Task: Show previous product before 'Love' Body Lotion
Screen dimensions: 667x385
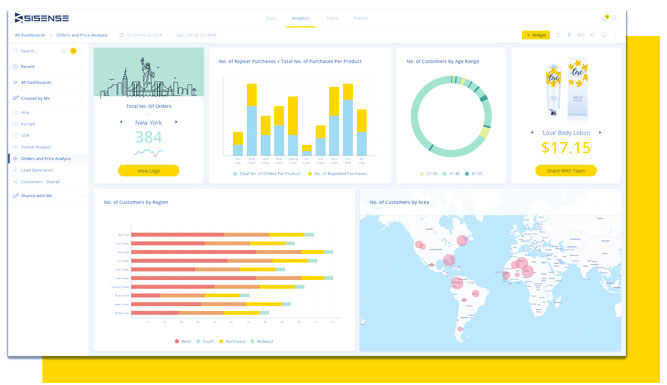Action: pyautogui.click(x=532, y=133)
